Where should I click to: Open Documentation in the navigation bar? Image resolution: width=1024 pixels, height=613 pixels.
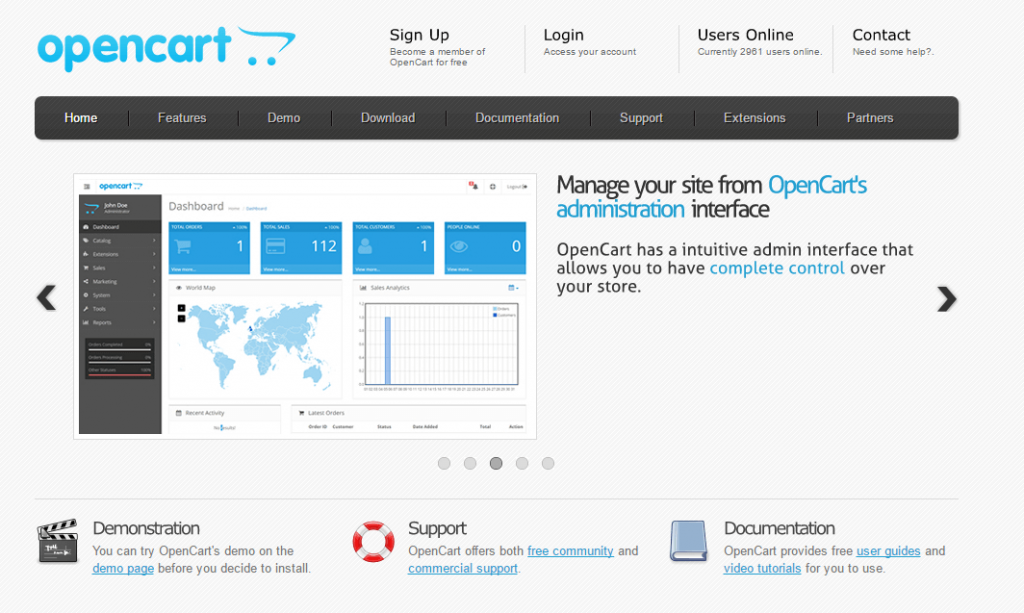click(517, 118)
